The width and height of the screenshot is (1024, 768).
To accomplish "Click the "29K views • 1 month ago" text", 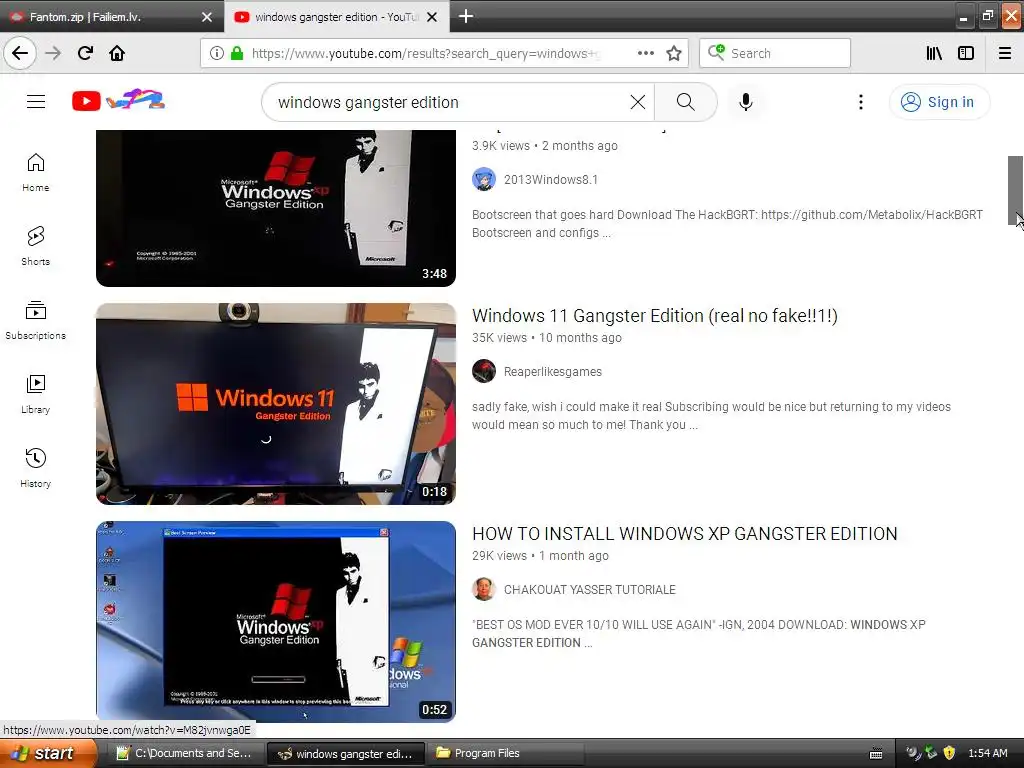I will [540, 556].
